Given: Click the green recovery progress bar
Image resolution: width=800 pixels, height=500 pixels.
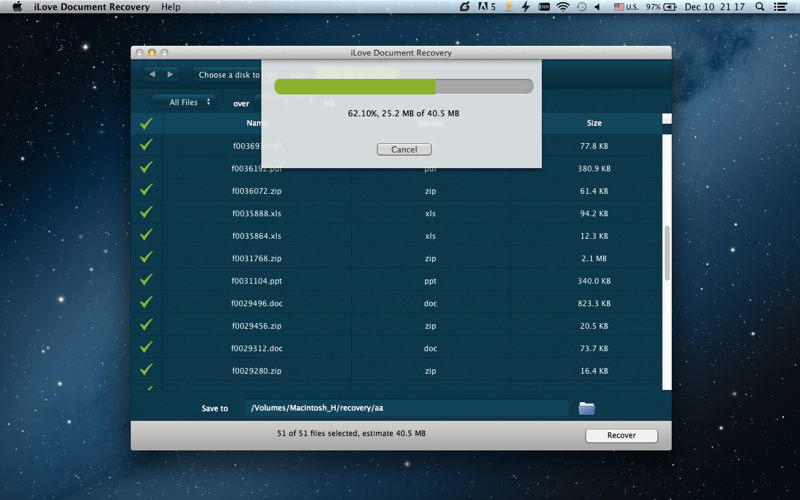Looking at the screenshot, I should click(x=404, y=86).
